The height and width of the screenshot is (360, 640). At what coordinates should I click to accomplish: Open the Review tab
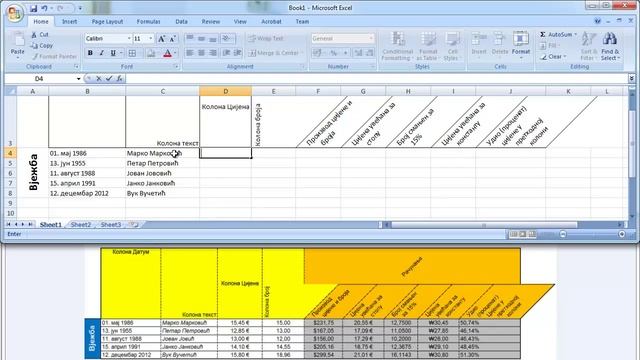click(x=211, y=22)
